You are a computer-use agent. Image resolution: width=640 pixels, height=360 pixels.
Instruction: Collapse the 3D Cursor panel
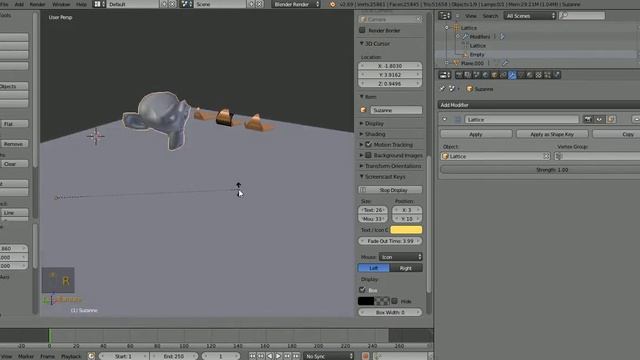[362, 43]
